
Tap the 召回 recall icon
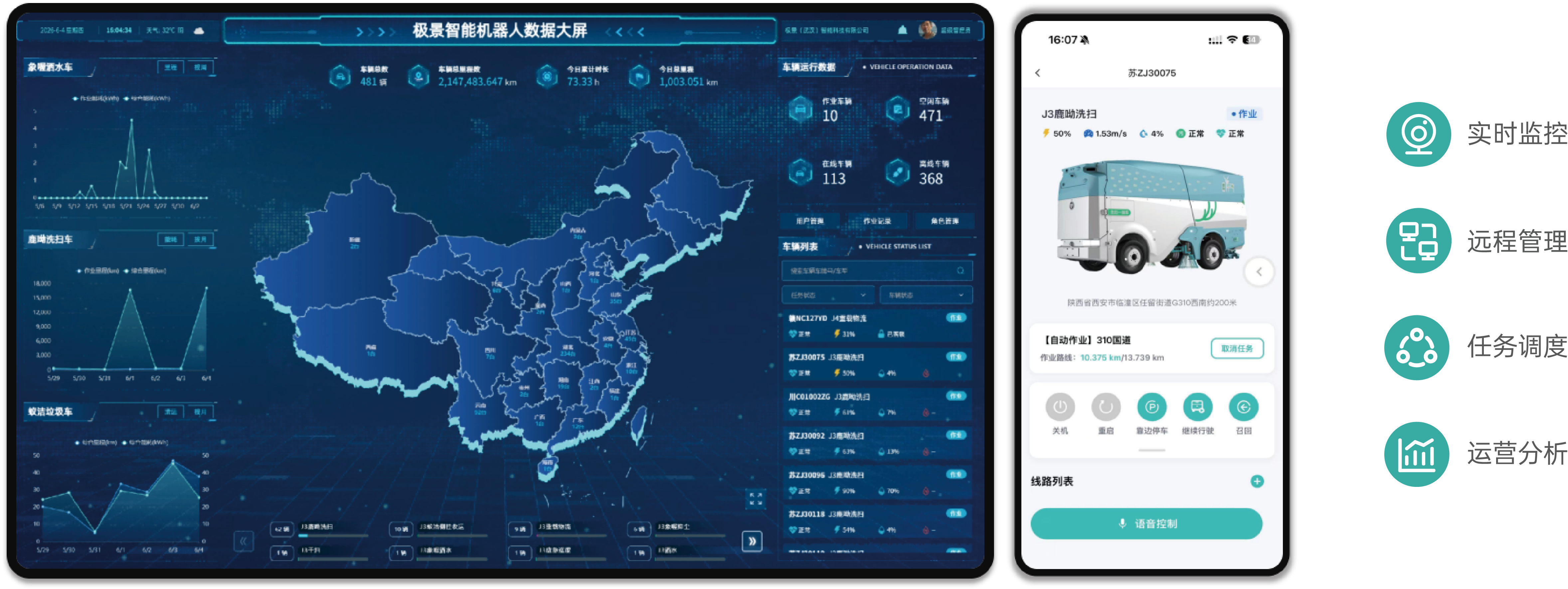coord(1244,407)
